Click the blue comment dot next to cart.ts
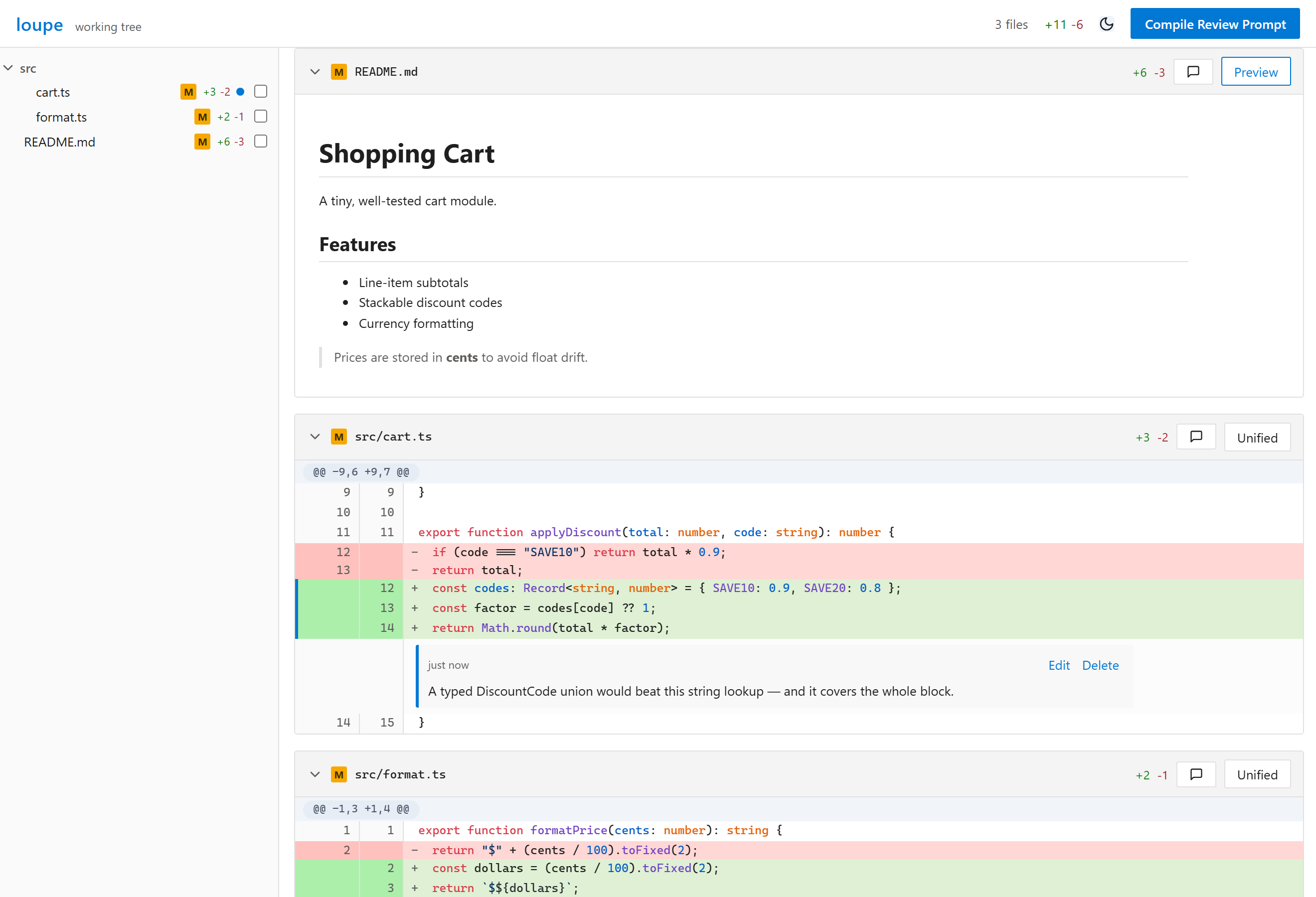 point(240,92)
